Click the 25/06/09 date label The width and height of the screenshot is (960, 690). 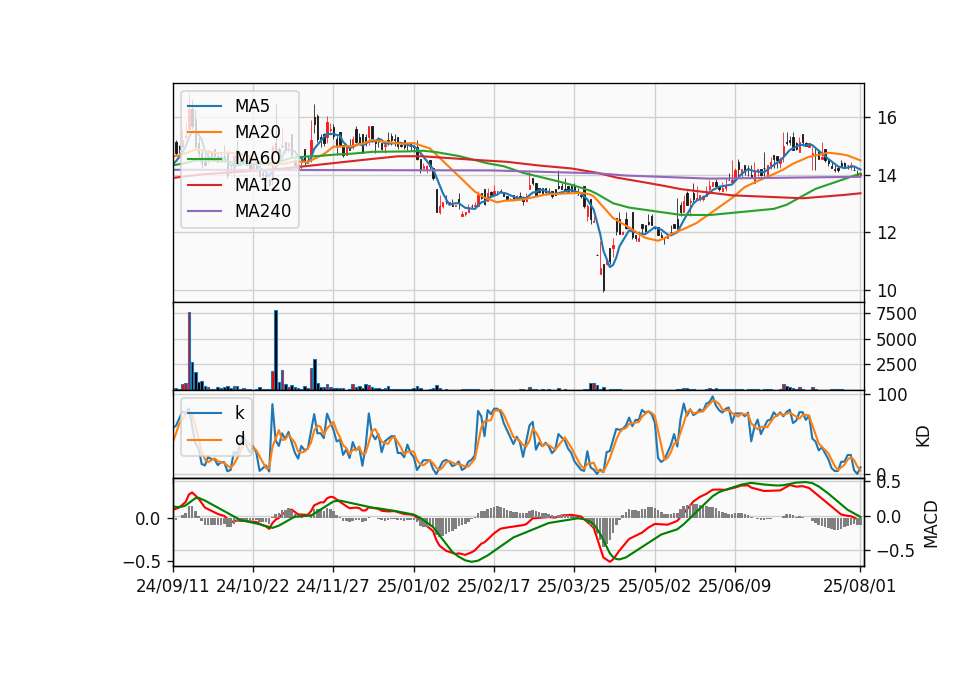pyautogui.click(x=735, y=586)
